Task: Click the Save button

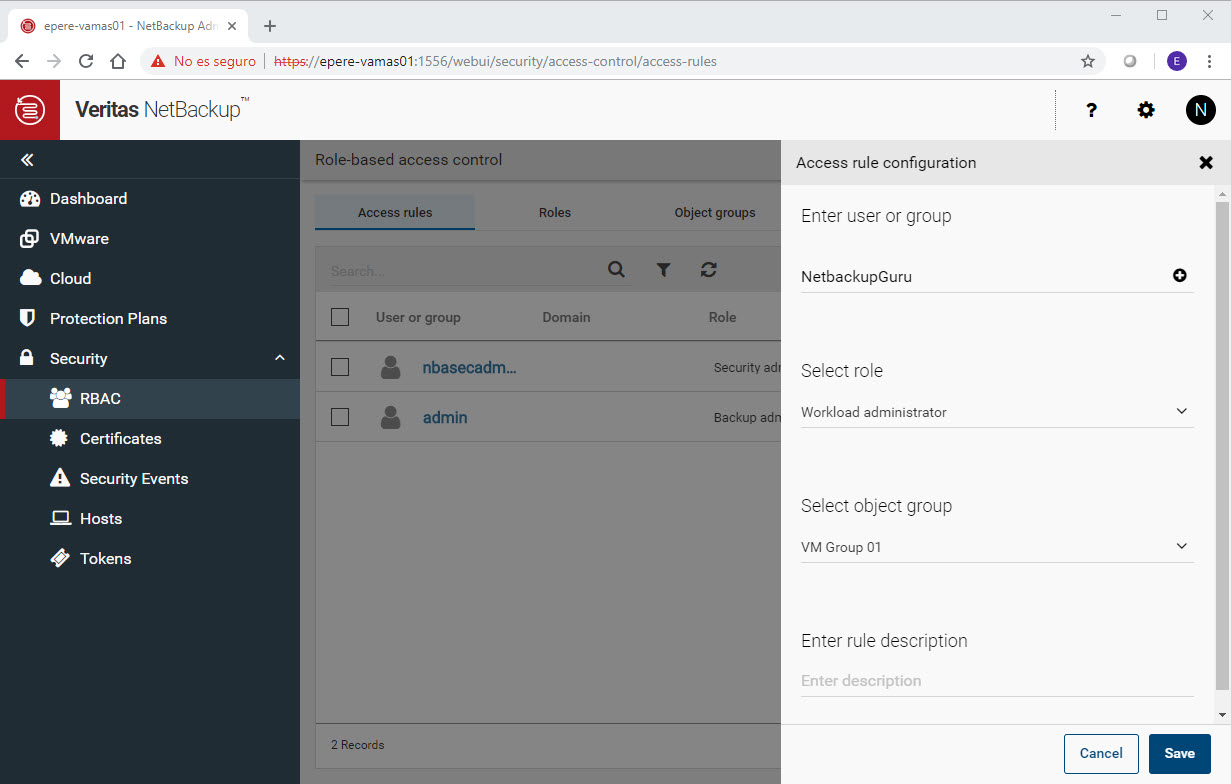Action: click(x=1180, y=753)
